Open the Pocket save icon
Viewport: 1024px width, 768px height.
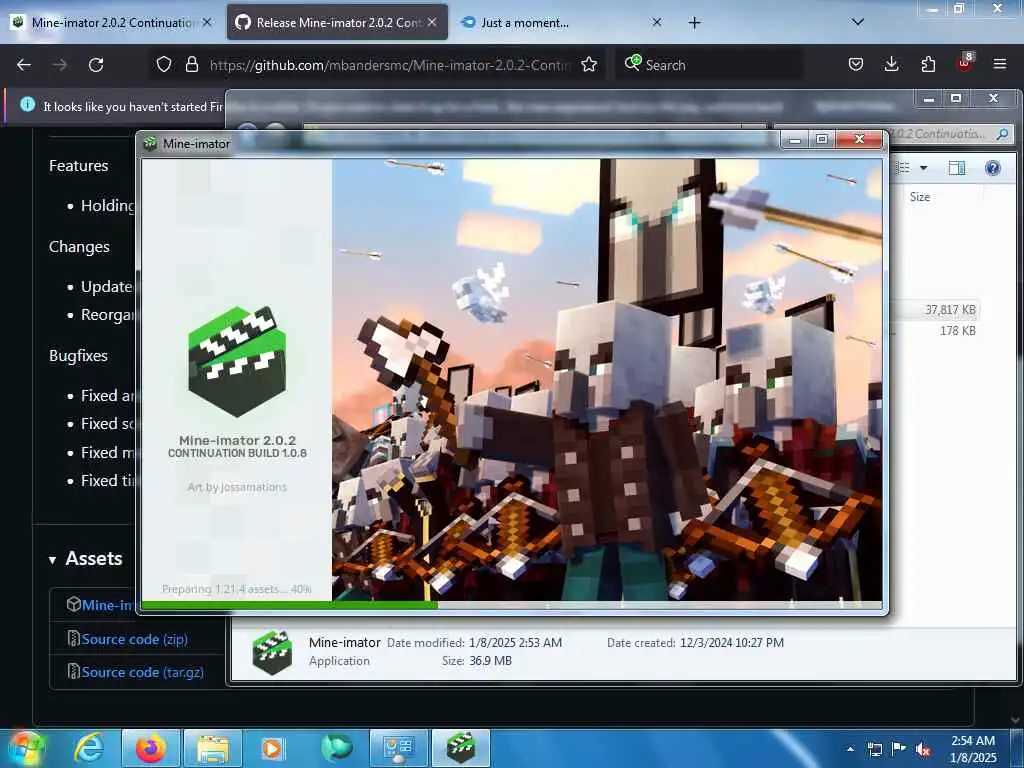pos(856,64)
